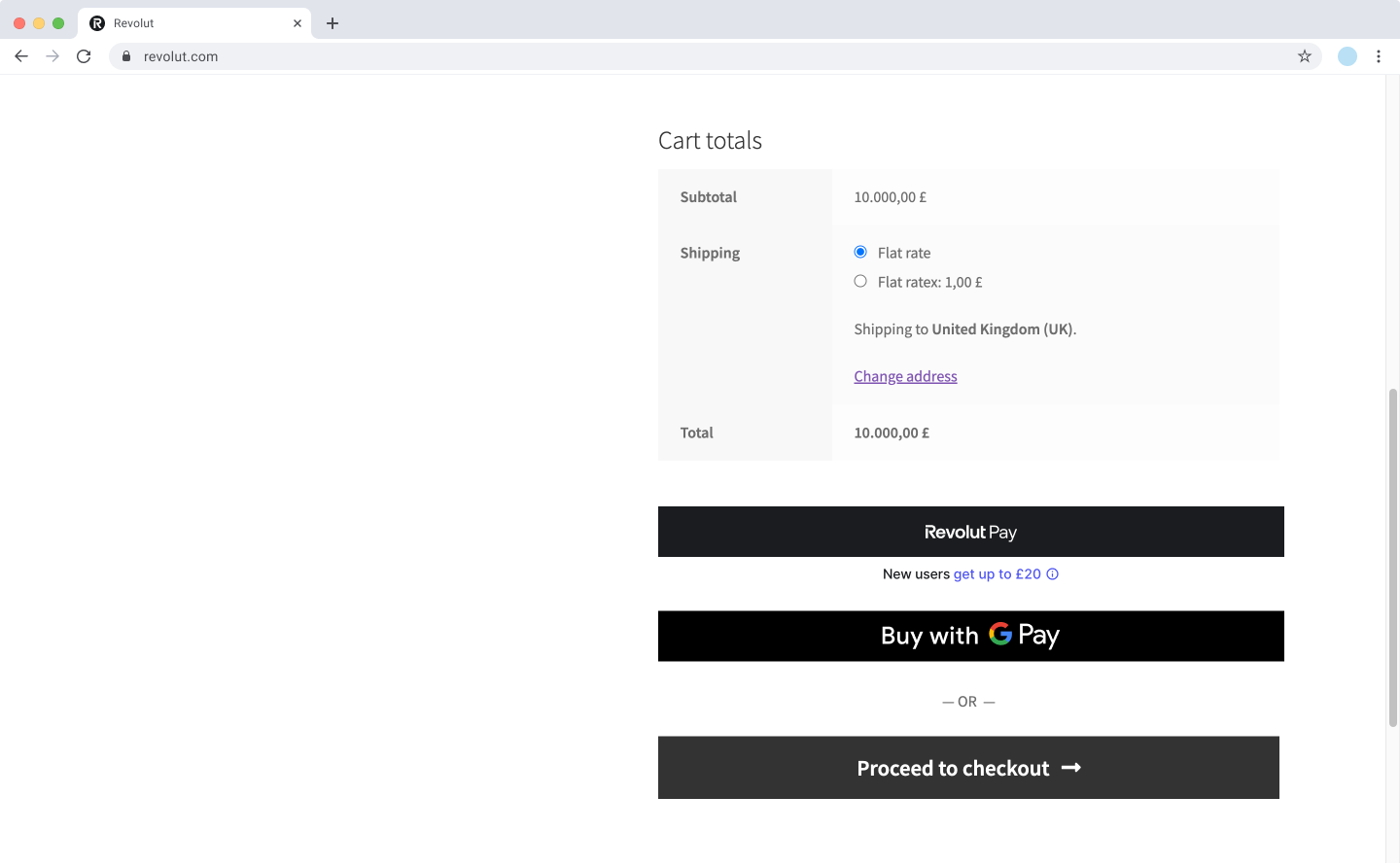Select the Flat rate shipping option
1400x866 pixels.
(x=860, y=252)
